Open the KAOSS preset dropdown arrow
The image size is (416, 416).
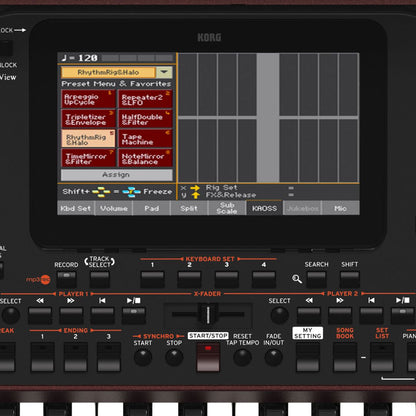point(164,72)
